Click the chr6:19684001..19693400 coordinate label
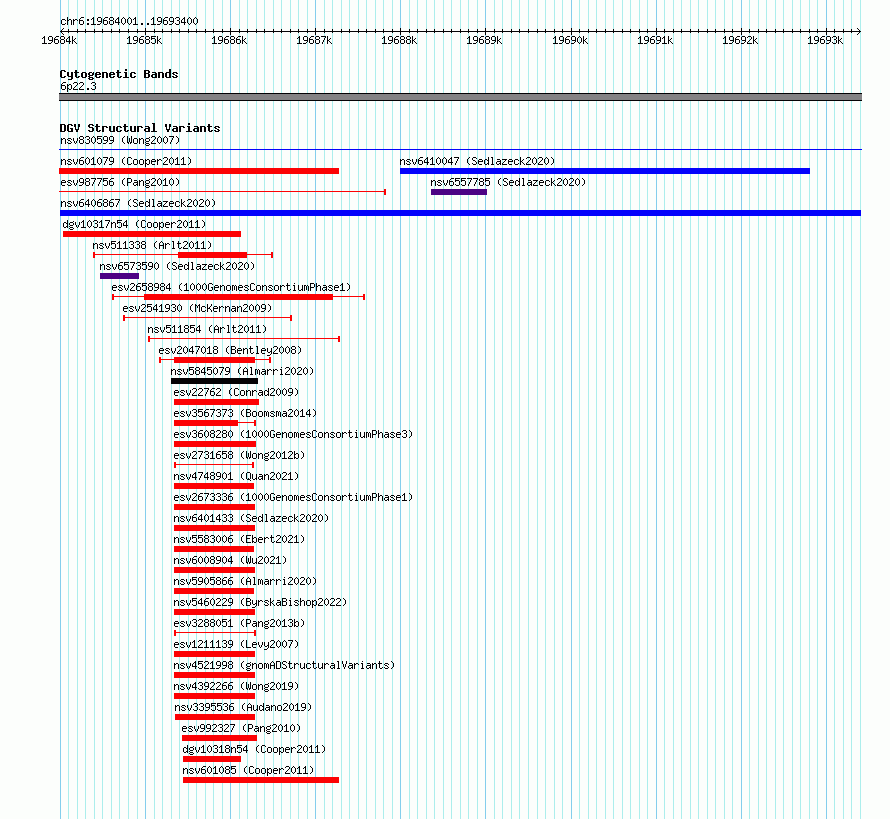This screenshot has height=819, width=890. pyautogui.click(x=129, y=21)
